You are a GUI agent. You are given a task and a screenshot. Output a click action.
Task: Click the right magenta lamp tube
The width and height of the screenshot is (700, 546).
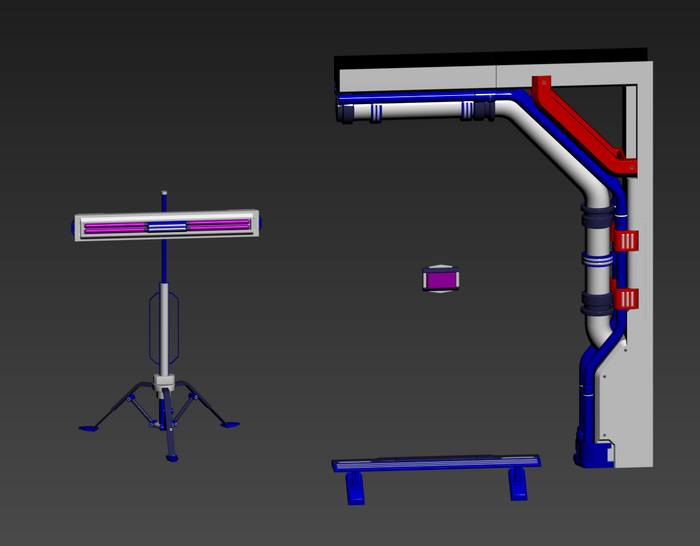[x=219, y=225]
